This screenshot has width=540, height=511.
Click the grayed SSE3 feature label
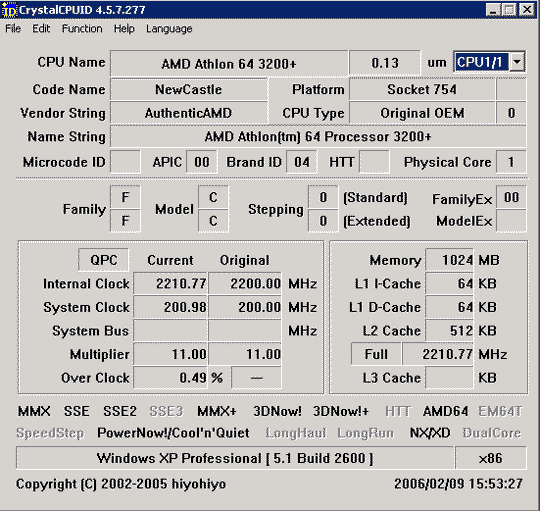pyautogui.click(x=166, y=411)
